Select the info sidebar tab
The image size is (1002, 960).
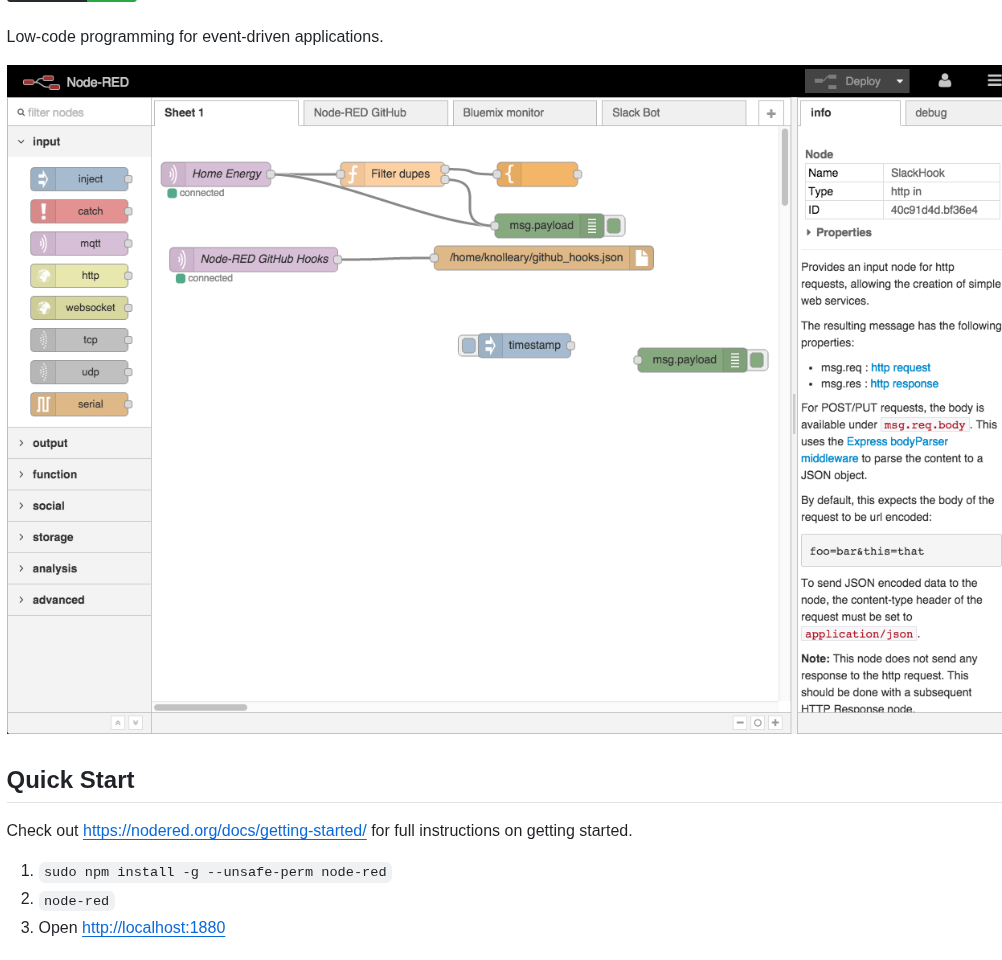(x=850, y=112)
